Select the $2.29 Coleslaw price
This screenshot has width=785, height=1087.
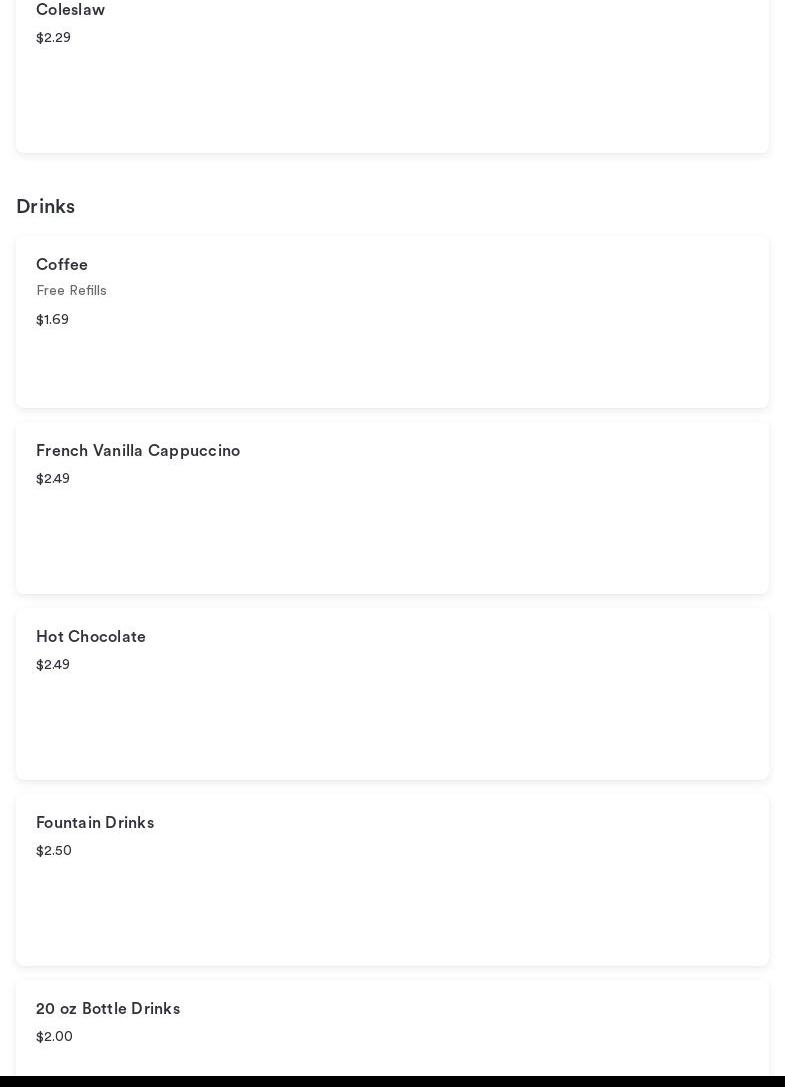coord(53,38)
